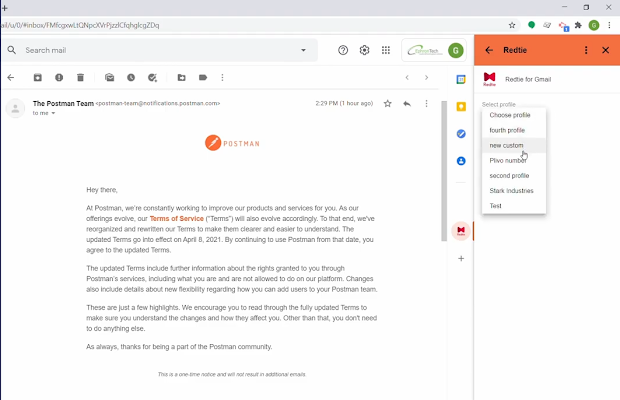Get more add-ons with plus icon
620x400 pixels.
tap(461, 258)
